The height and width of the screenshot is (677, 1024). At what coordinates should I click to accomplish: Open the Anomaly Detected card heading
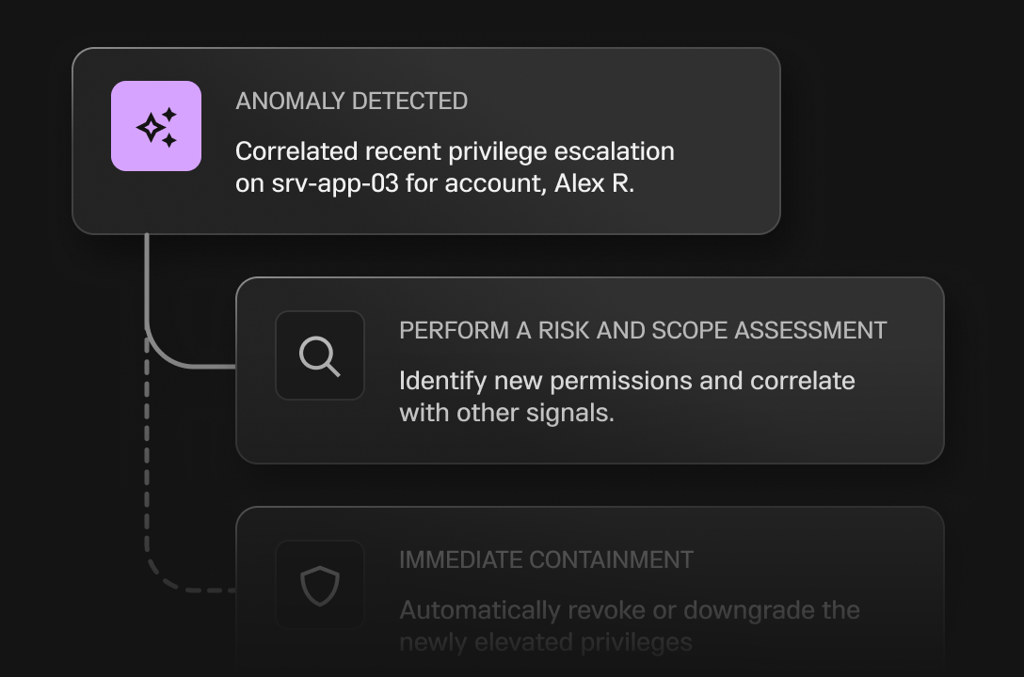pos(351,101)
